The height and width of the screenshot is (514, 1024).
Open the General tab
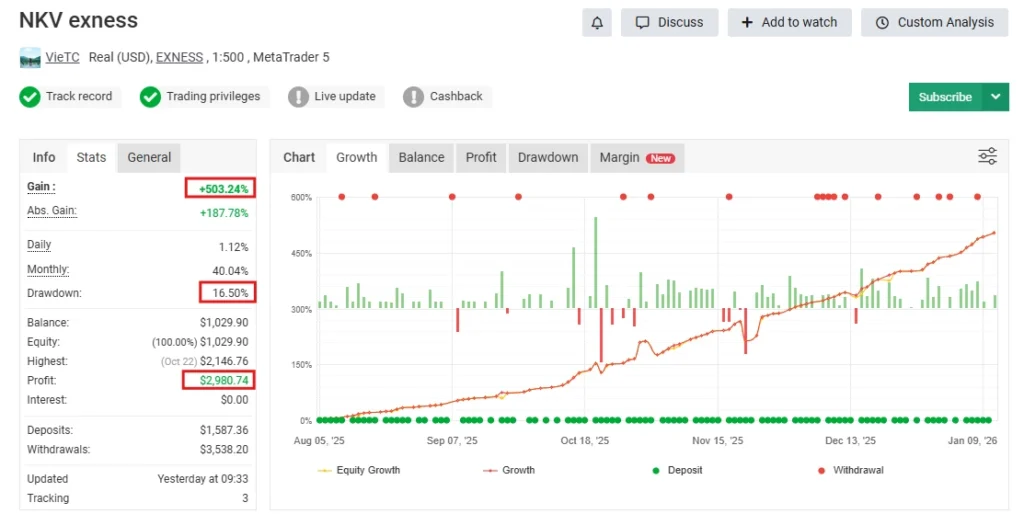[x=149, y=157]
